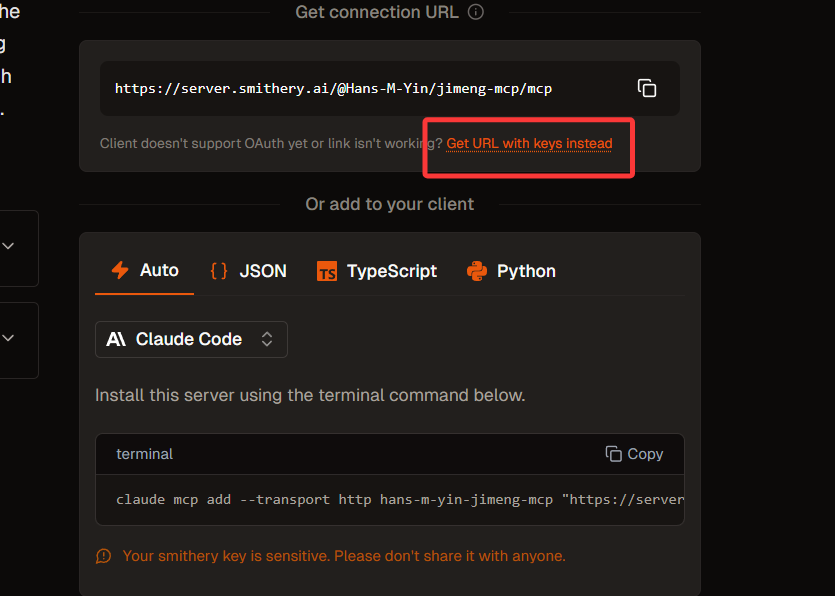Screen dimensions: 835x596
Task: Switch to the JSON tab
Action: 248,271
